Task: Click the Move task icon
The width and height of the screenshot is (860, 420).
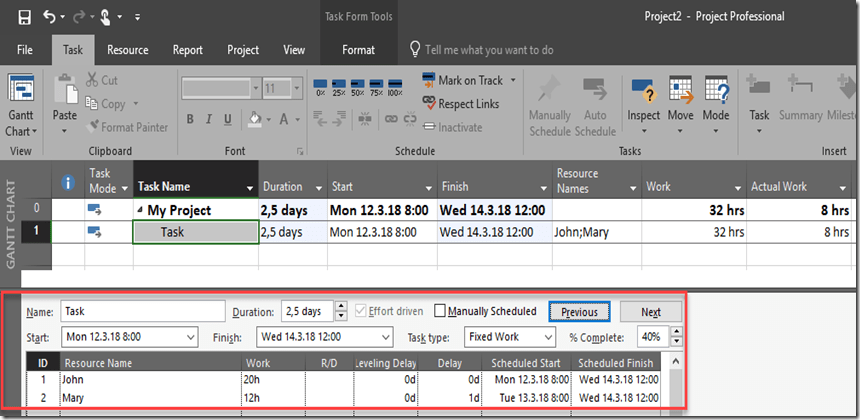Action: click(x=680, y=100)
